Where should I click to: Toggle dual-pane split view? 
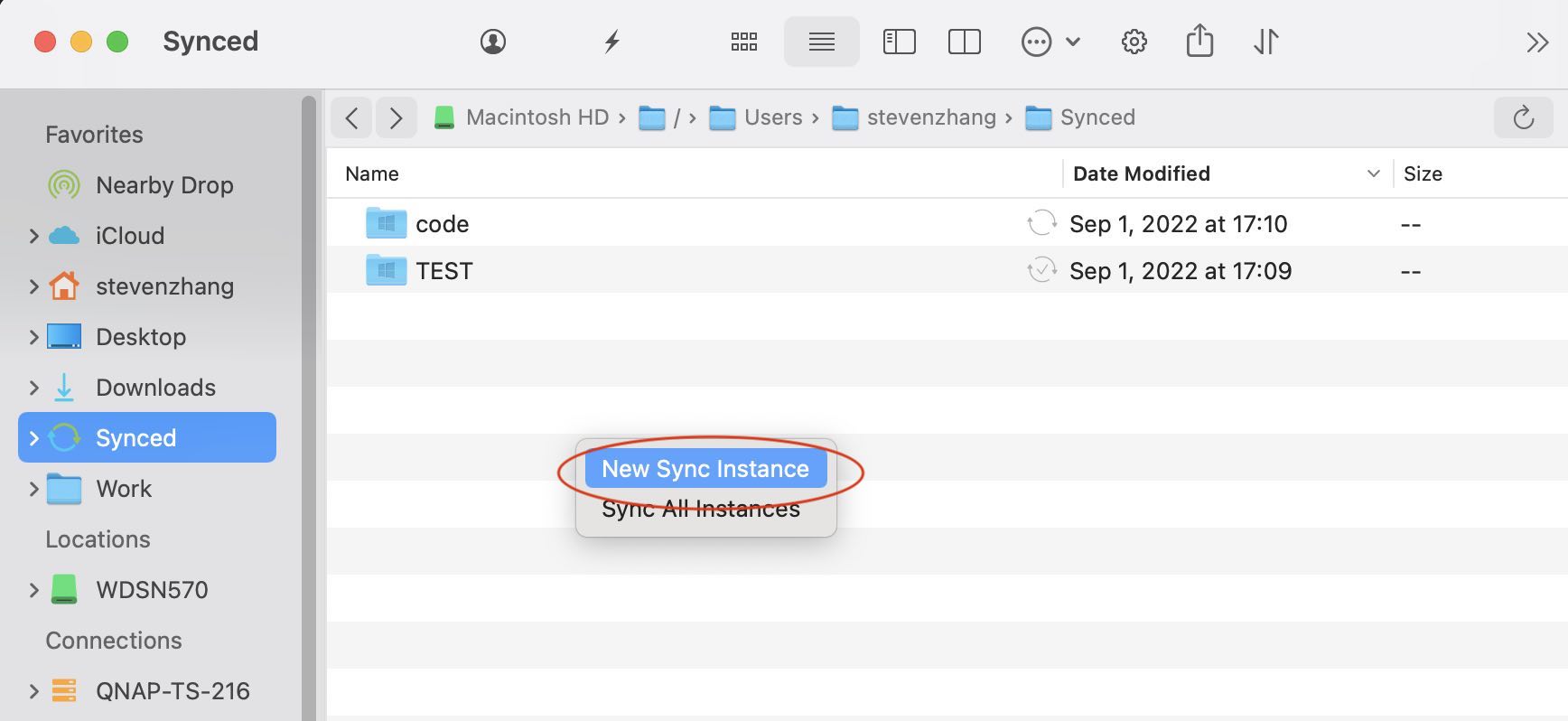pos(964,42)
